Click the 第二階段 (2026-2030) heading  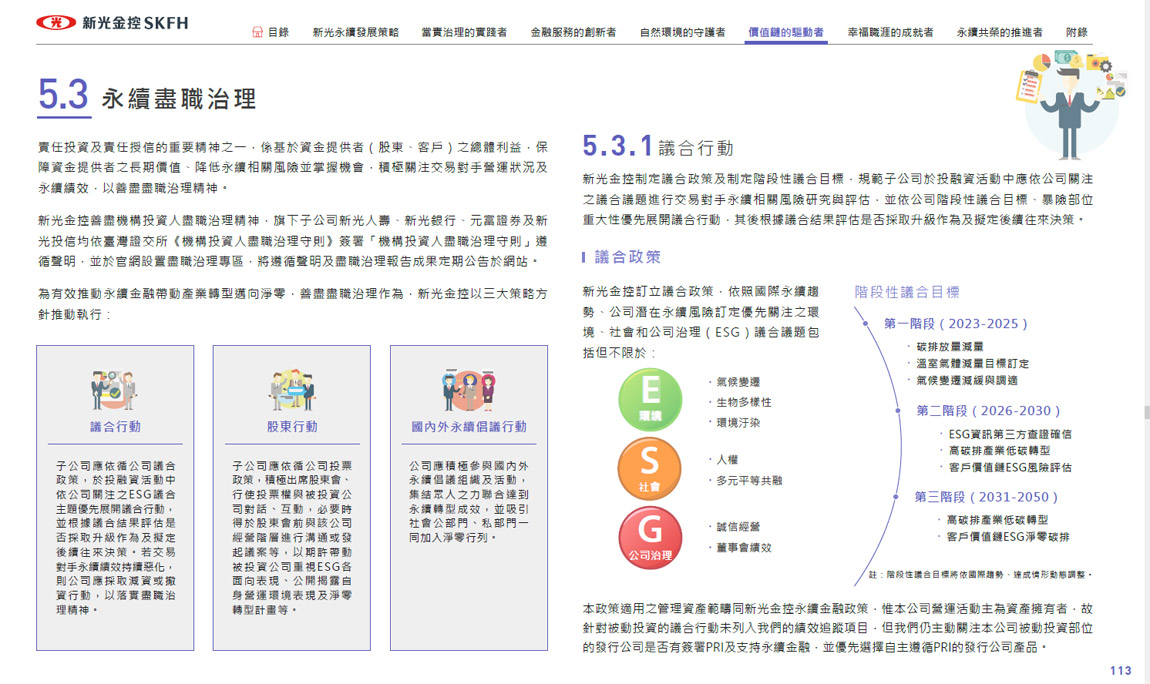(988, 411)
